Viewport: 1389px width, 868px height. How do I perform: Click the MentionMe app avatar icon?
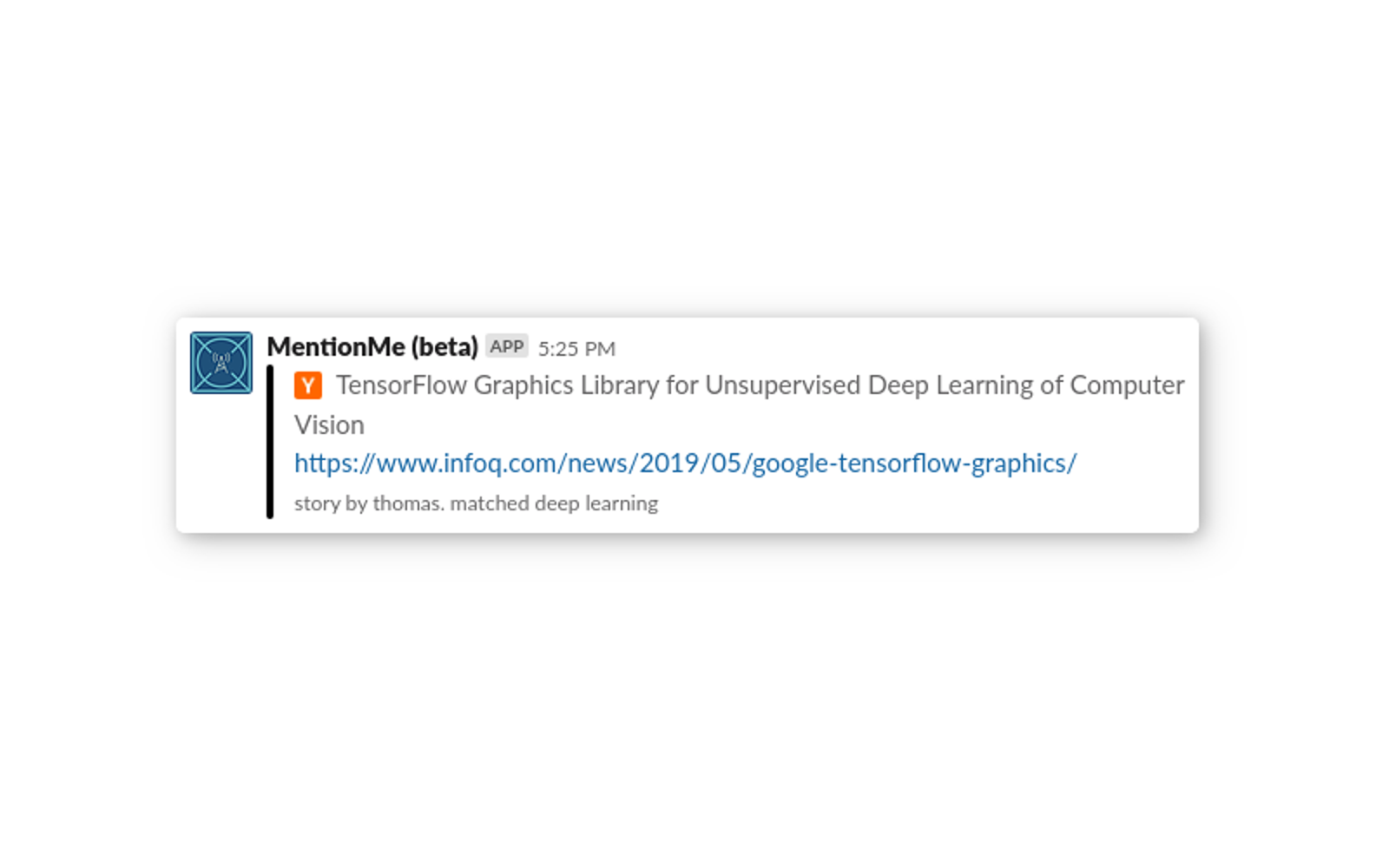(x=221, y=363)
